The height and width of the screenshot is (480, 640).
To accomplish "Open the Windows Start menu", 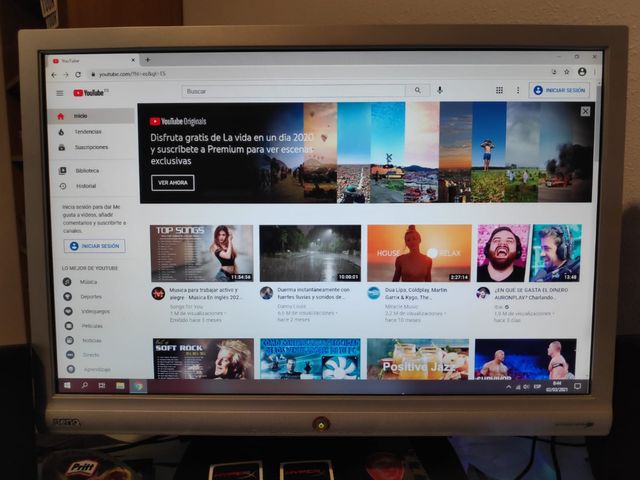I will 68,385.
